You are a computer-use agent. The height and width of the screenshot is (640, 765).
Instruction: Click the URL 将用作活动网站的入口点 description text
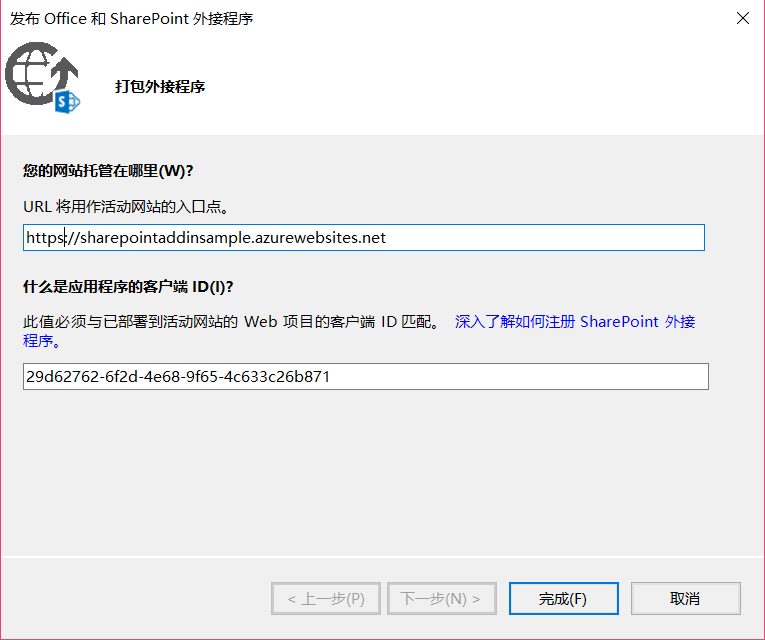[x=126, y=207]
